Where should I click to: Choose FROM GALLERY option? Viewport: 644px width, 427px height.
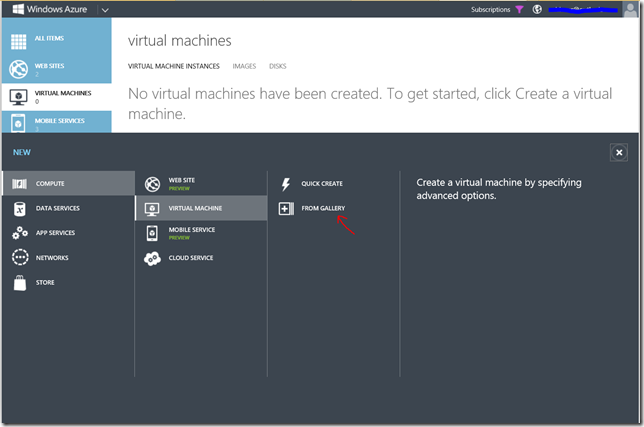323,208
